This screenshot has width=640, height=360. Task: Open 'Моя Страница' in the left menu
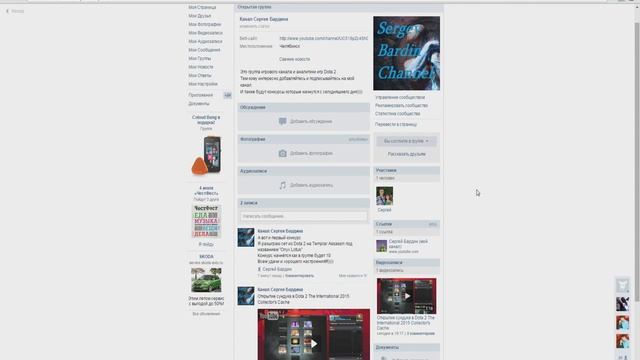click(202, 7)
